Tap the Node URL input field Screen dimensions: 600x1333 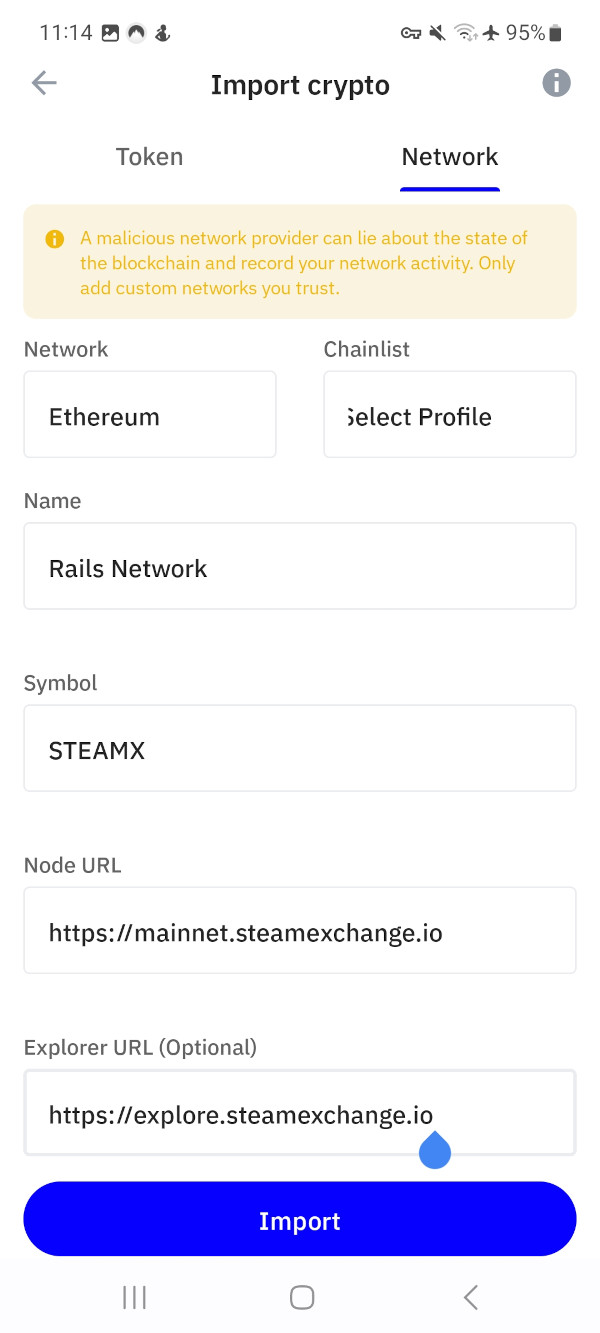[300, 930]
